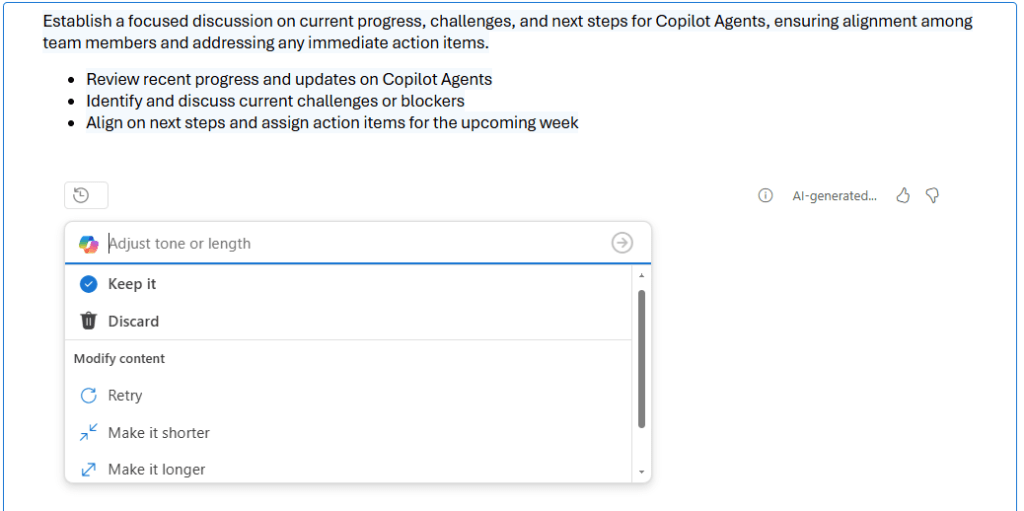Click the Make it longer arrows icon

tap(88, 469)
